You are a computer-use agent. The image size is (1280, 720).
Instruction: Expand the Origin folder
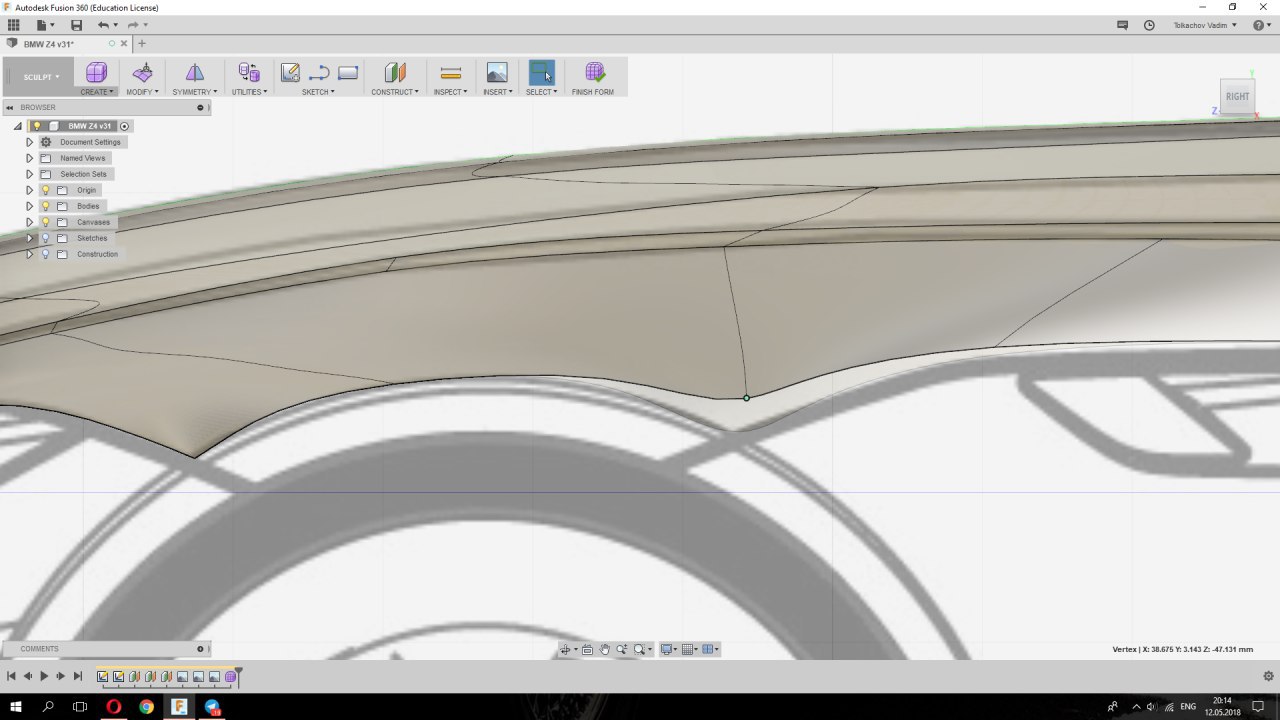[29, 190]
